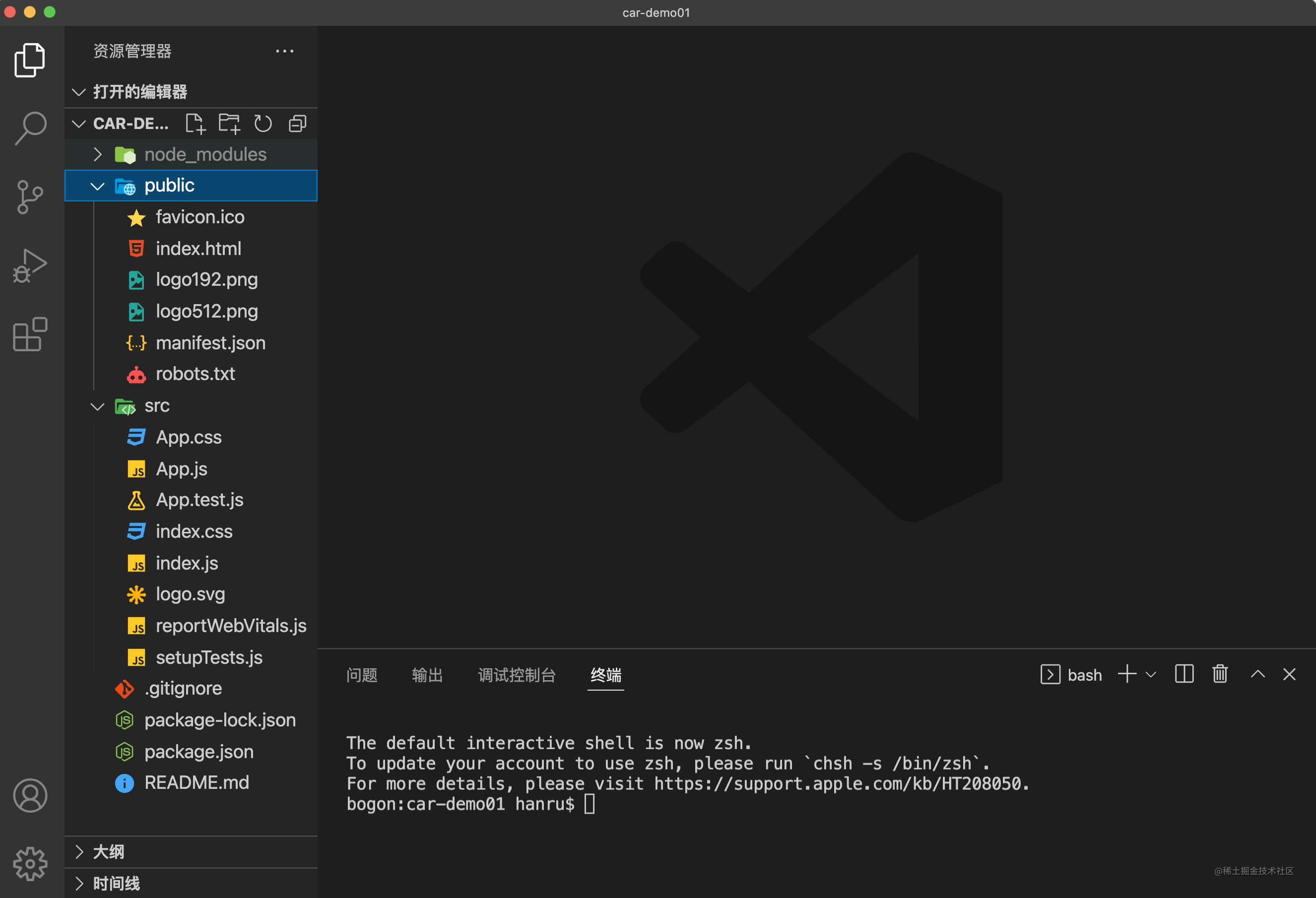Open the Manage gear icon
The image size is (1316, 898).
pyautogui.click(x=30, y=864)
